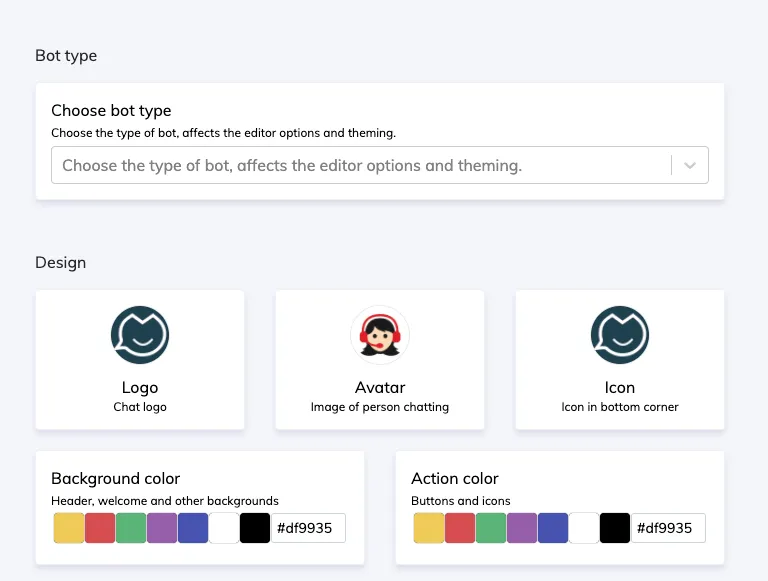Image resolution: width=768 pixels, height=581 pixels.
Task: Click the description line under 'Choose bot type'
Action: click(x=223, y=133)
